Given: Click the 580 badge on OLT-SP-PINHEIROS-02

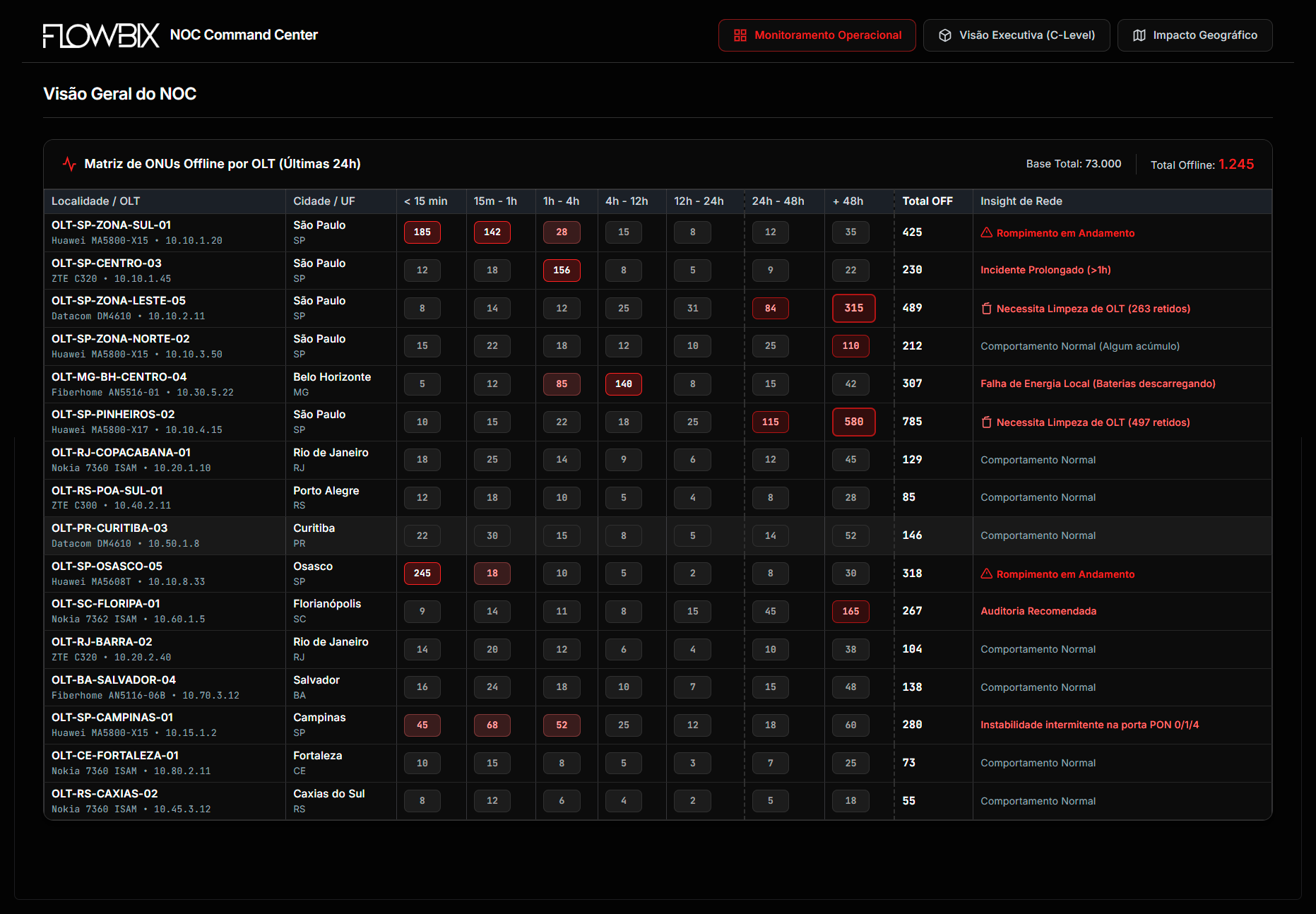Looking at the screenshot, I should click(853, 422).
